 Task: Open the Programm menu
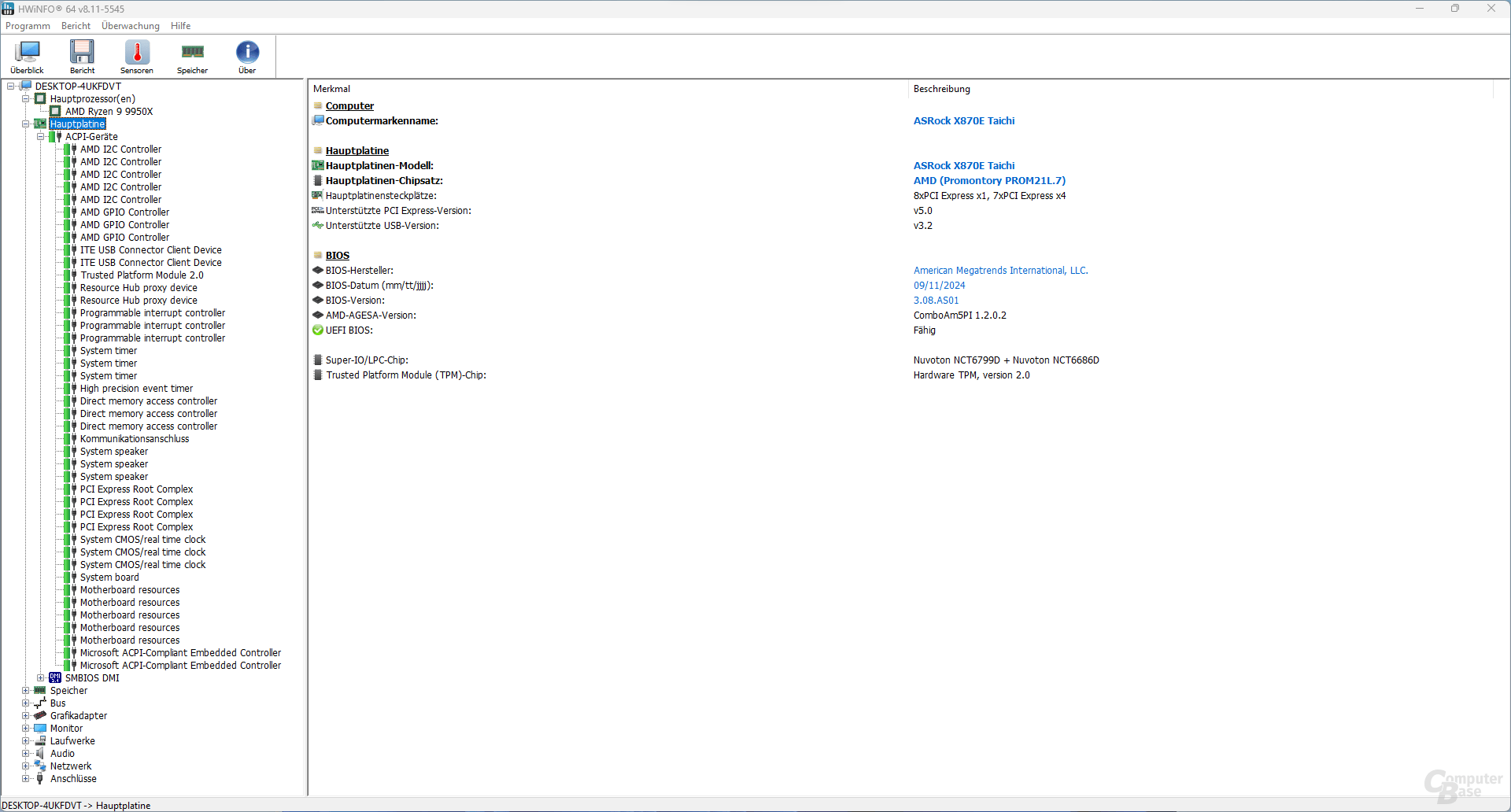[28, 26]
